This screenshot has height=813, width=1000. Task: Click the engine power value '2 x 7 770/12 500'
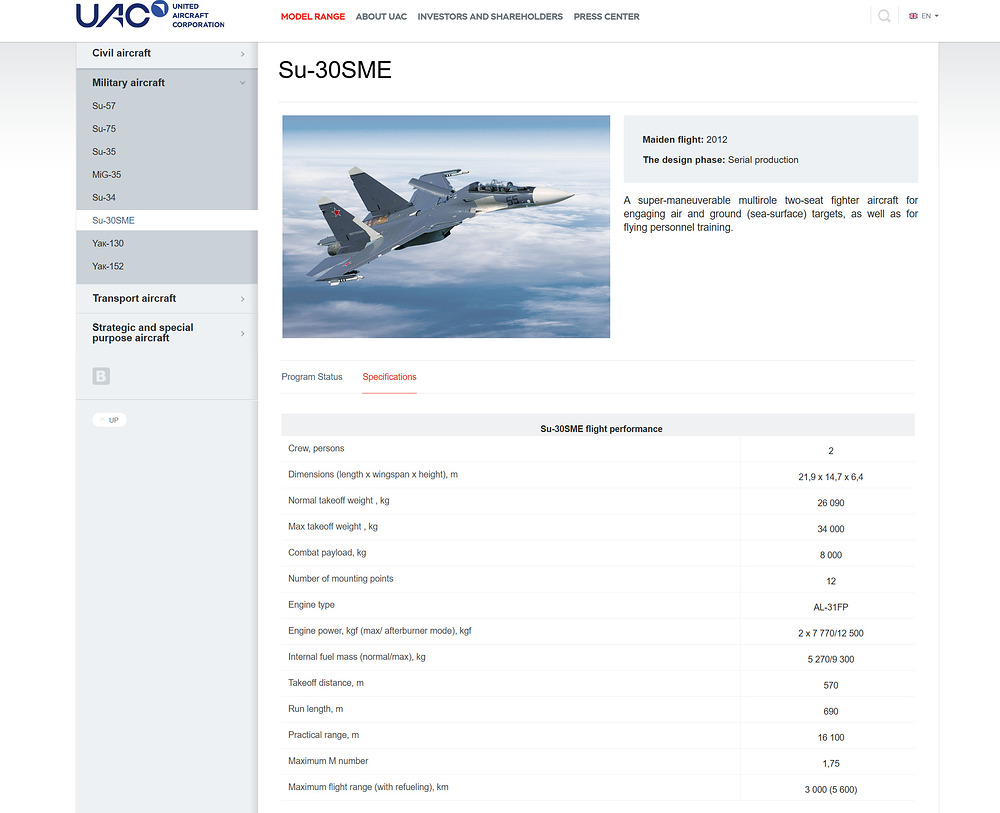pos(830,634)
